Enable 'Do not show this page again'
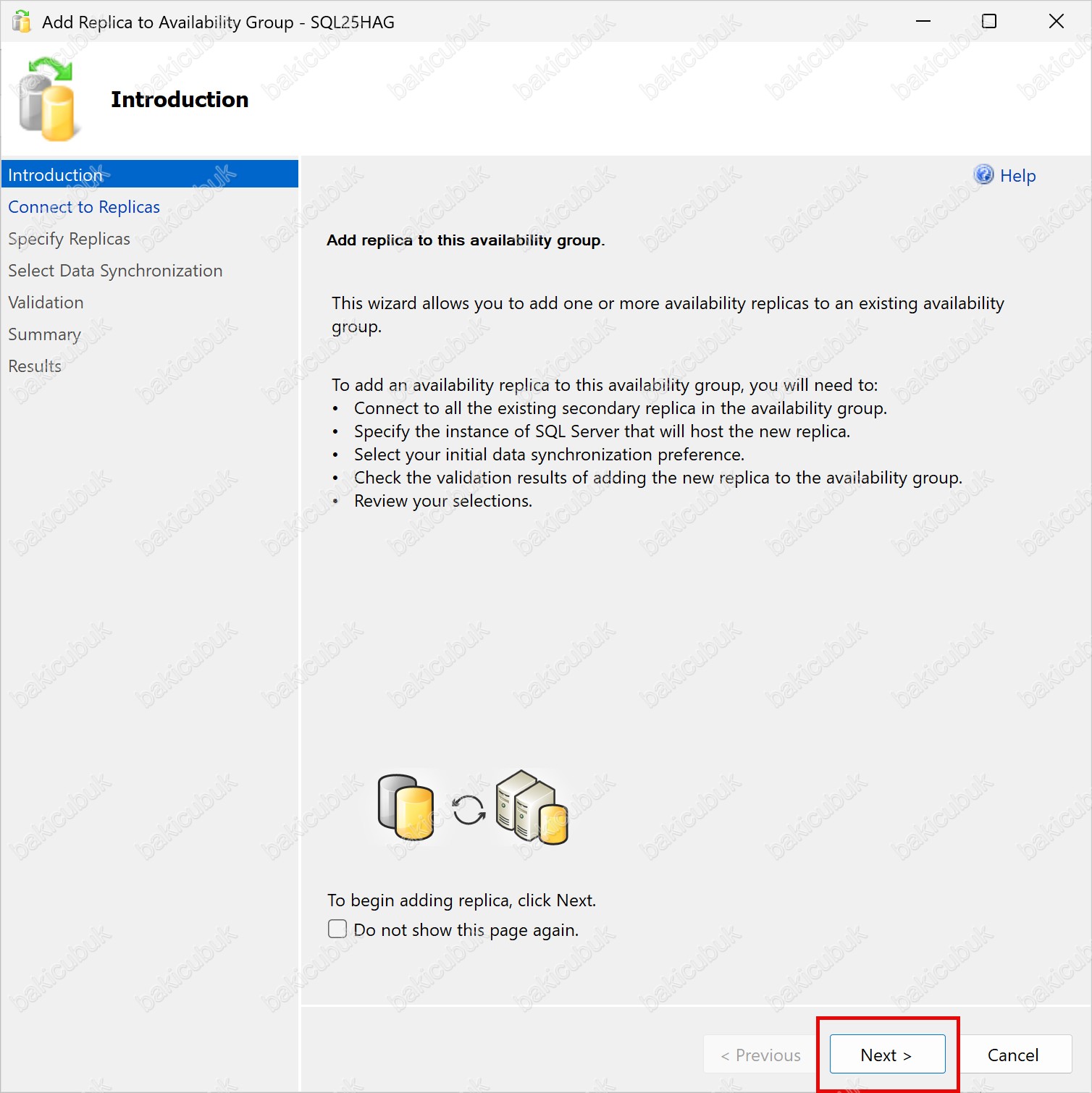 point(337,929)
